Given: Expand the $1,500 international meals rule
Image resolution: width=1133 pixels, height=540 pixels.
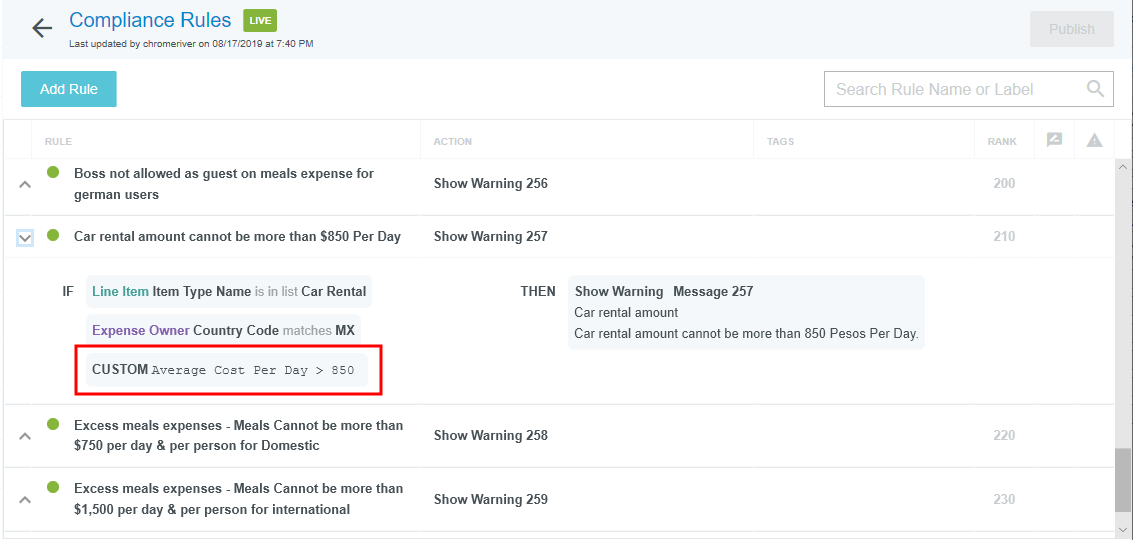Looking at the screenshot, I should [x=25, y=499].
